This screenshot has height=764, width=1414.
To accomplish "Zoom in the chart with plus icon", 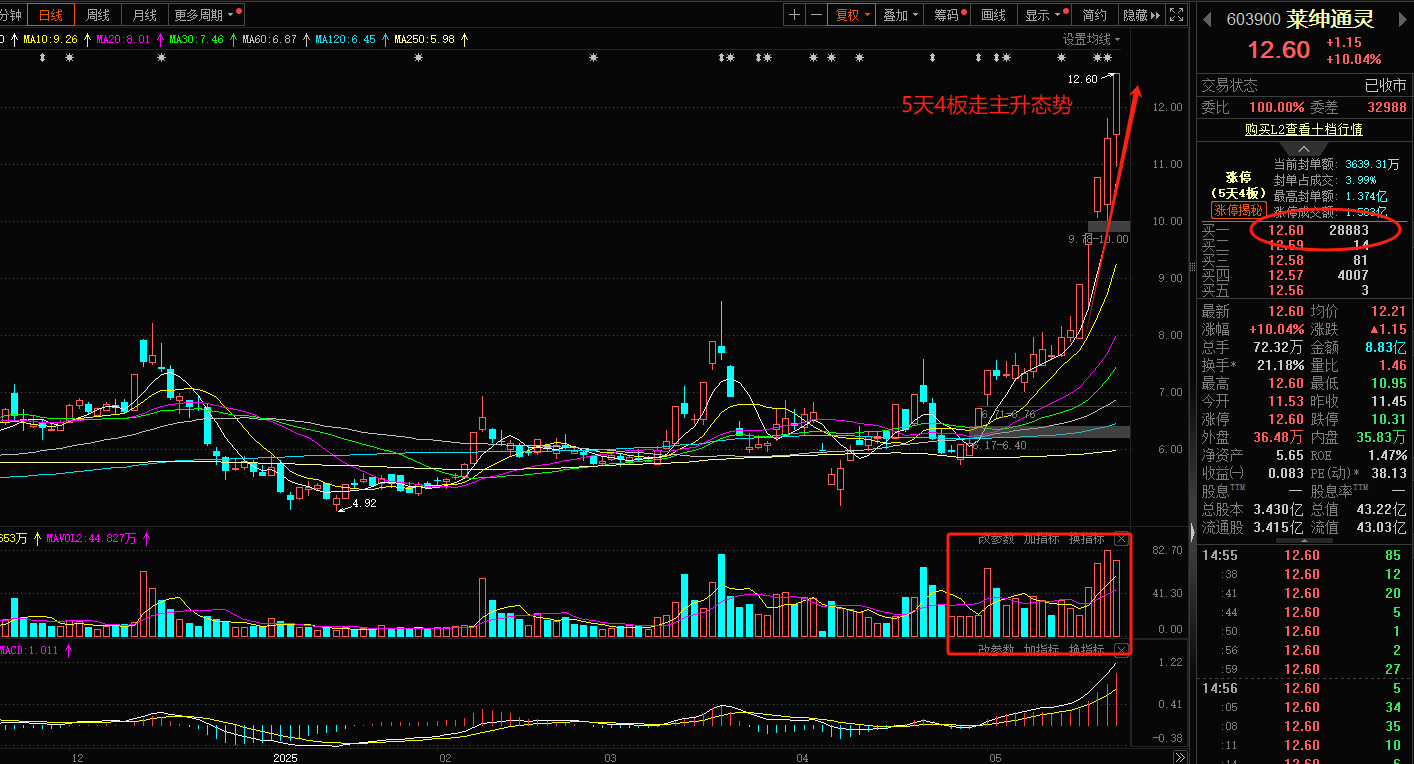I will (794, 15).
